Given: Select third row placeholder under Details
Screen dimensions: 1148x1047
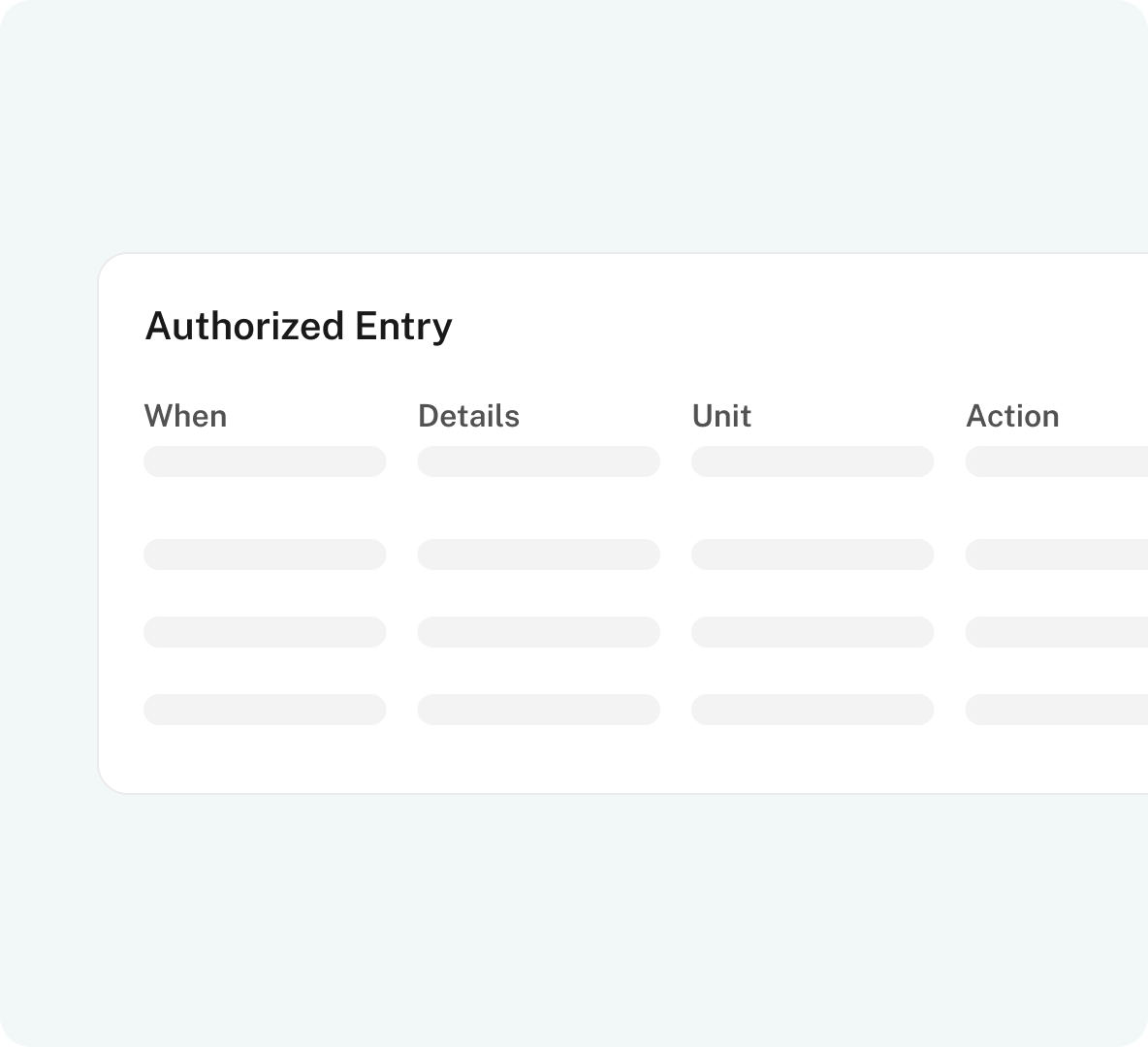Looking at the screenshot, I should point(538,632).
